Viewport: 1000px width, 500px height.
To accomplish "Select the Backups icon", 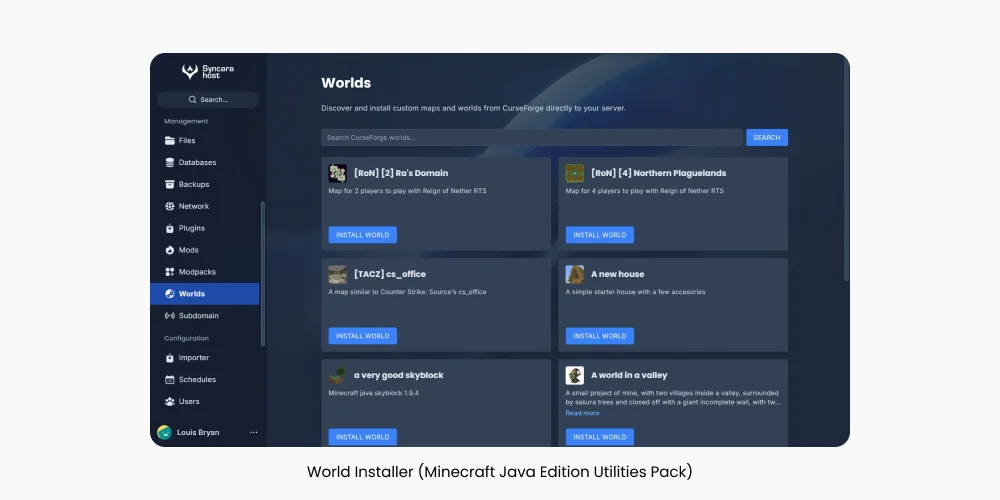I will pyautogui.click(x=170, y=184).
